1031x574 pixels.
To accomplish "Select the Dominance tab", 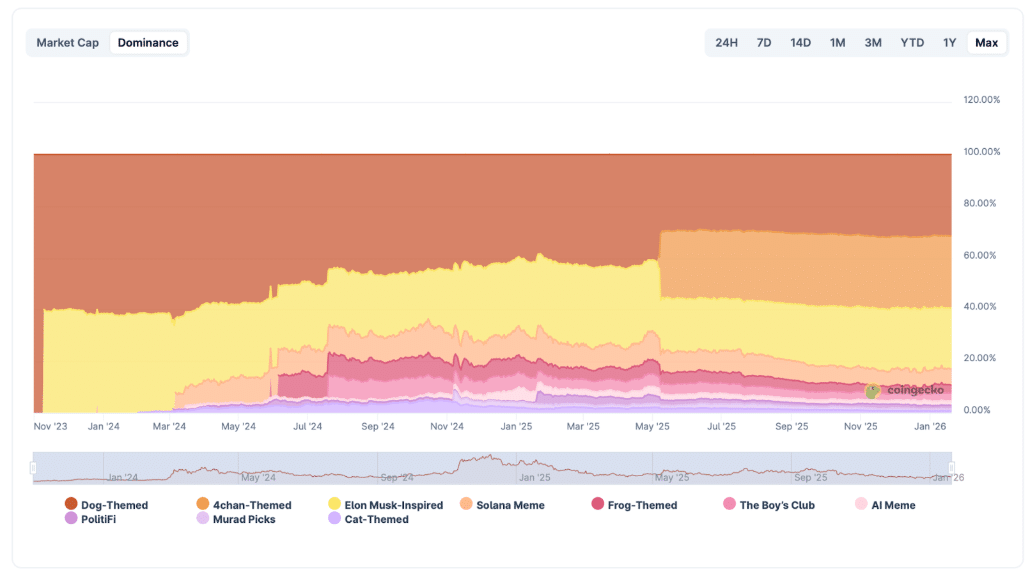I will (148, 43).
